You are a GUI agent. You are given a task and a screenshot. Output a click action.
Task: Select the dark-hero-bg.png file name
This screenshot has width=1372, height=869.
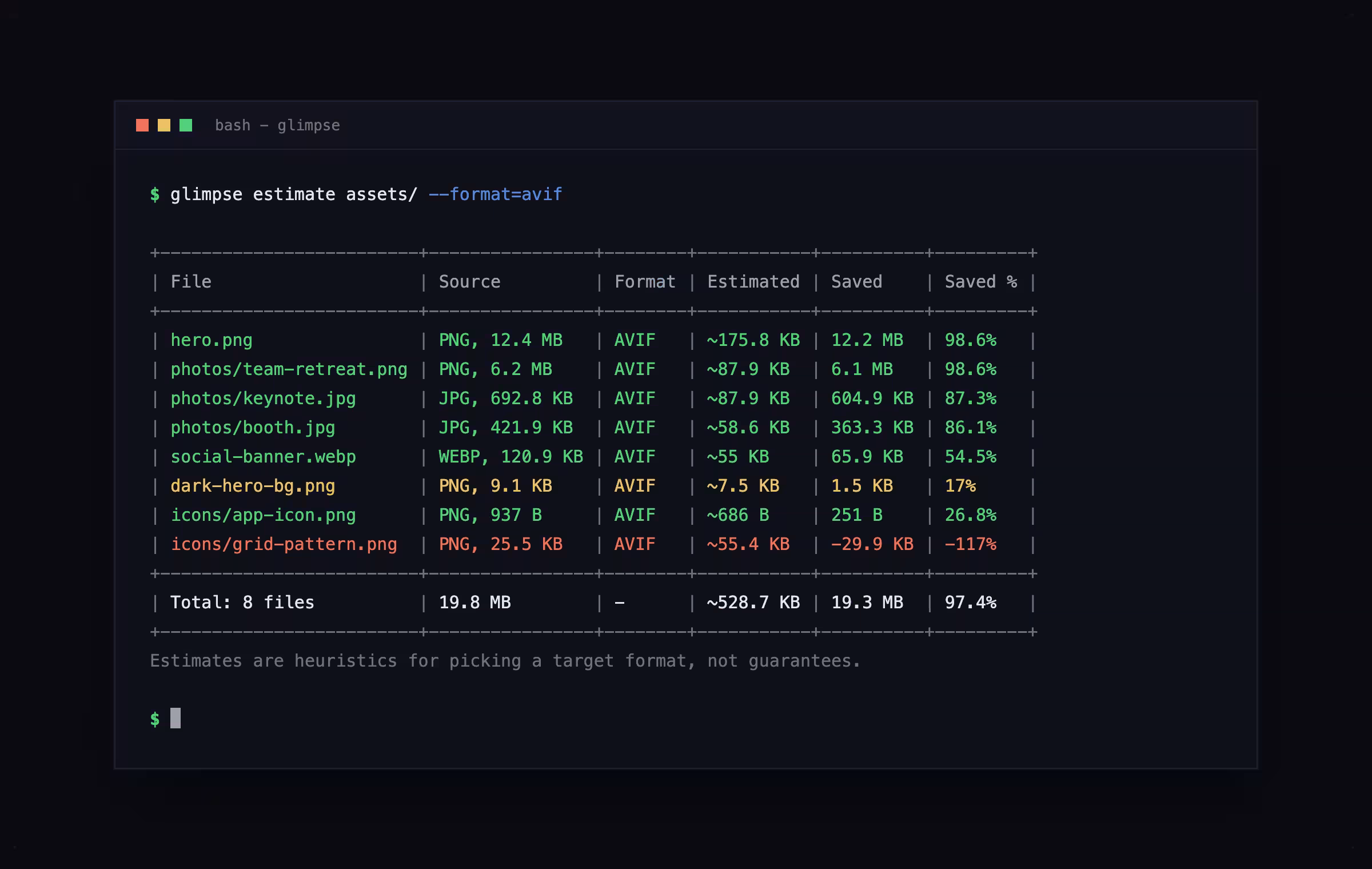pyautogui.click(x=253, y=486)
